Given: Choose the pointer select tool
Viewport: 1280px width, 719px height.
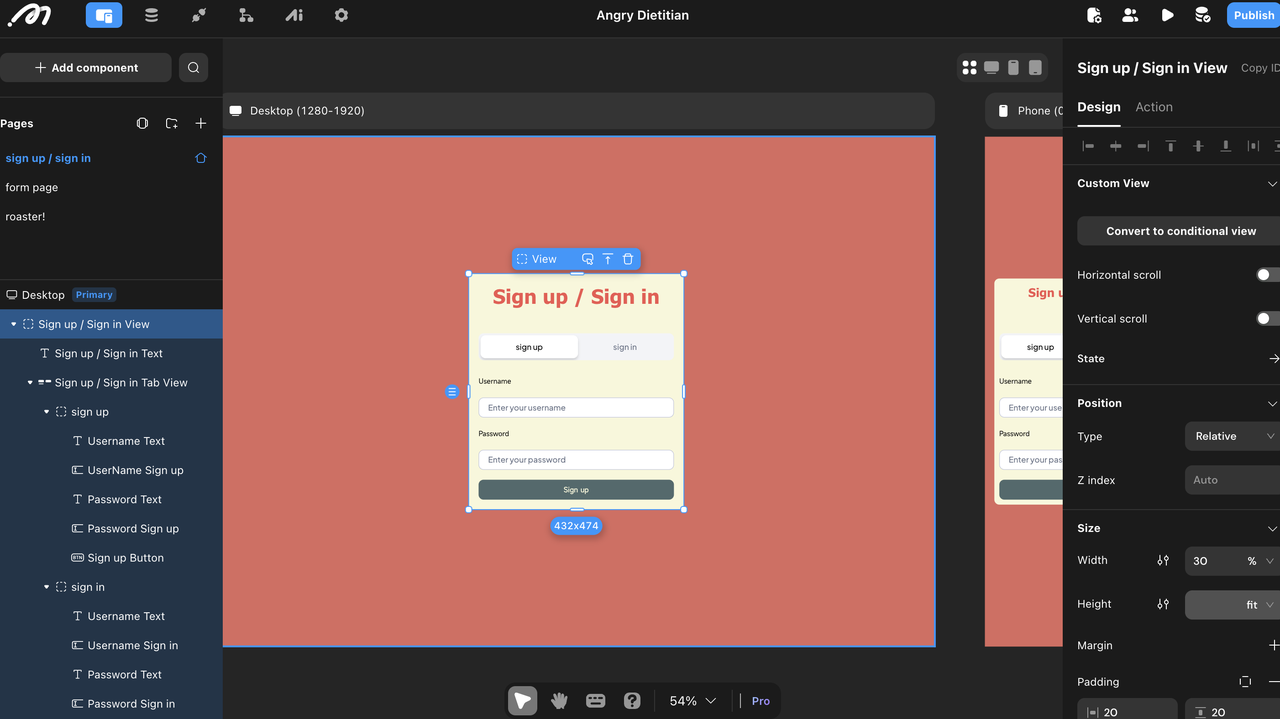Looking at the screenshot, I should (522, 701).
